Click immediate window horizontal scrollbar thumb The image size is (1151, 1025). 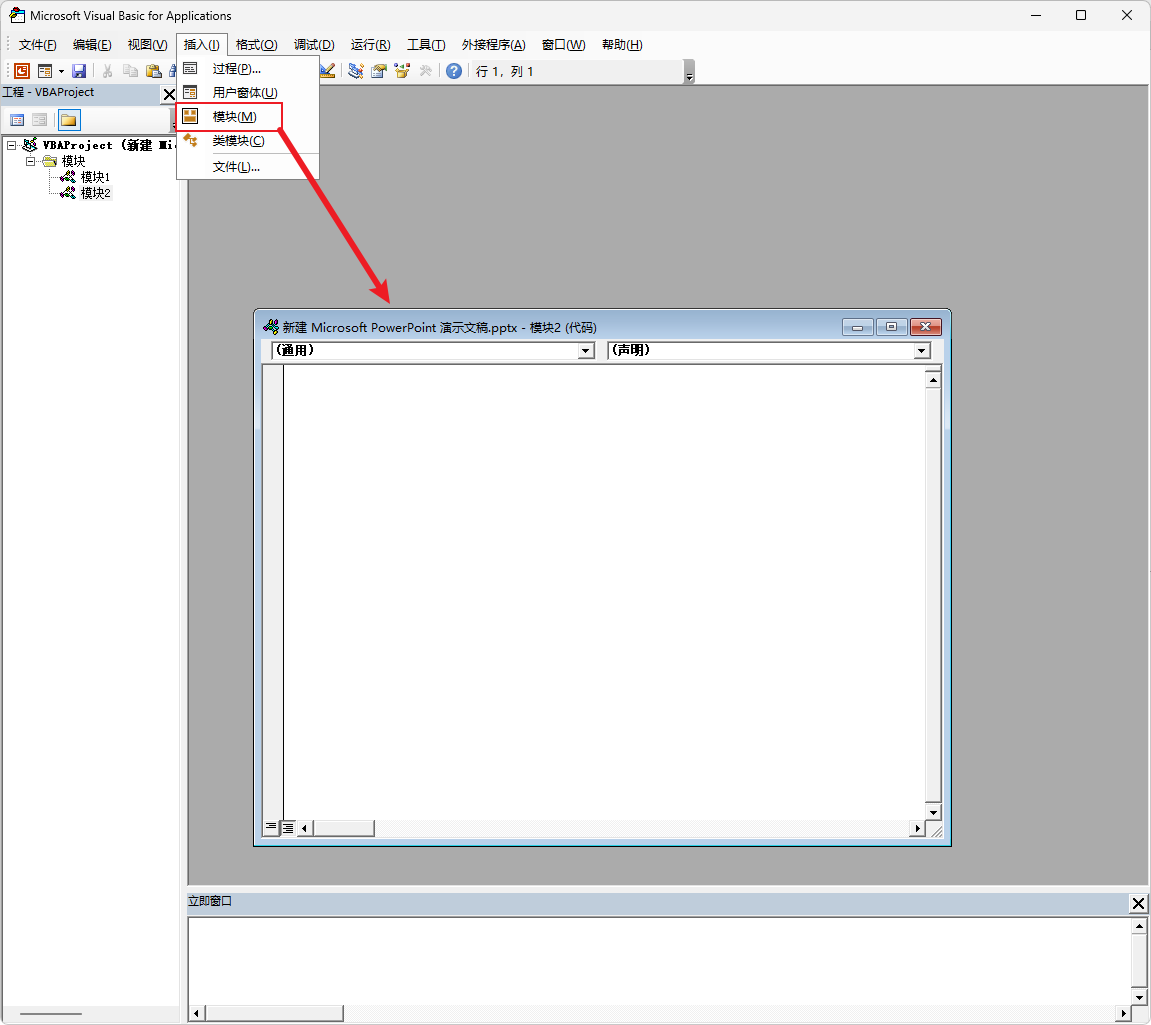[x=274, y=1013]
